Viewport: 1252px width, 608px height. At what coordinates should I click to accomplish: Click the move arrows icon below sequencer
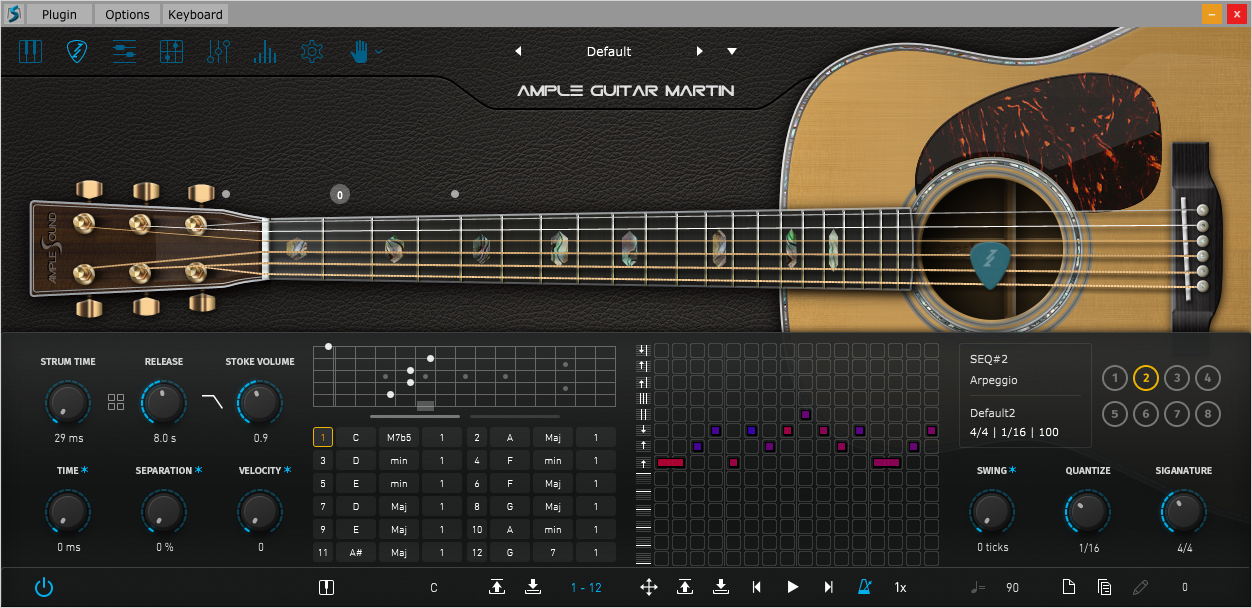[x=648, y=587]
